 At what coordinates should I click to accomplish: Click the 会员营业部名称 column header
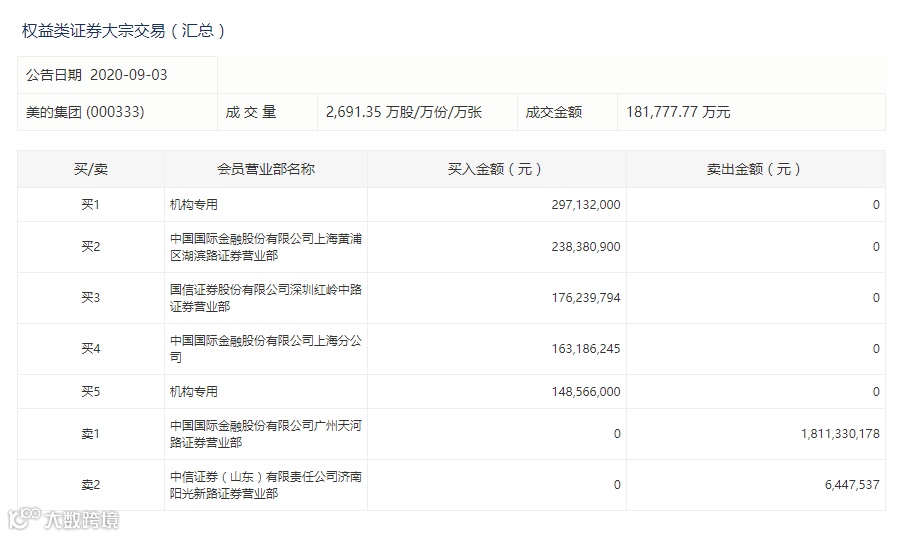coord(266,169)
